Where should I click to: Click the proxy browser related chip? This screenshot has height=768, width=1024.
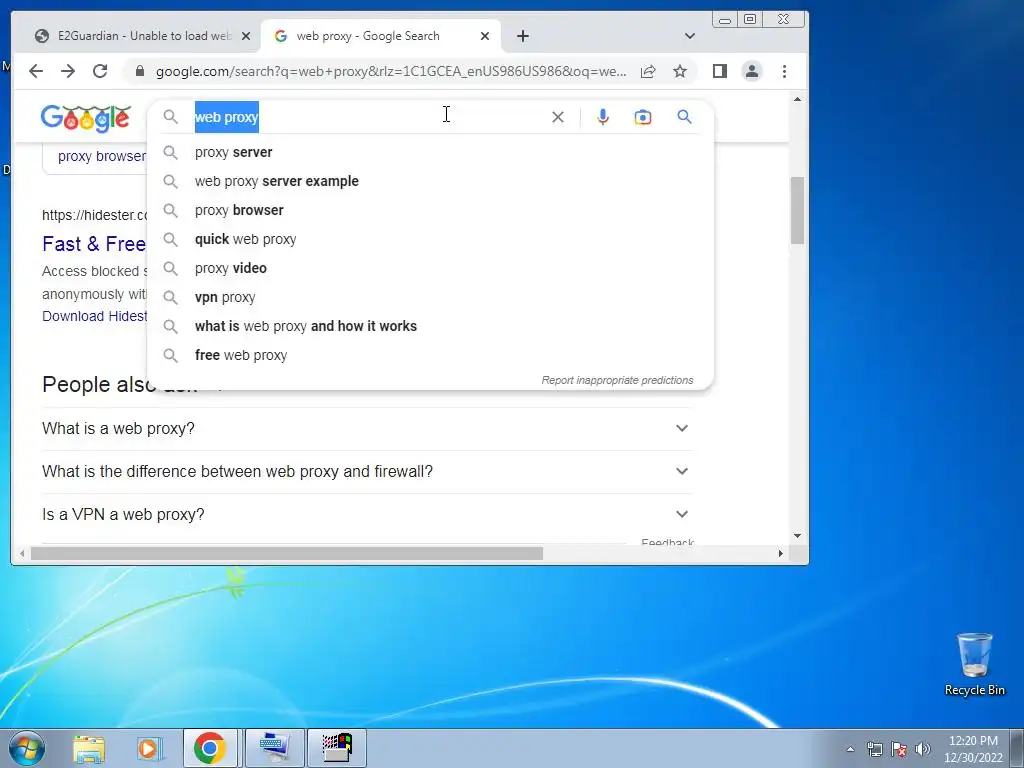[95, 157]
